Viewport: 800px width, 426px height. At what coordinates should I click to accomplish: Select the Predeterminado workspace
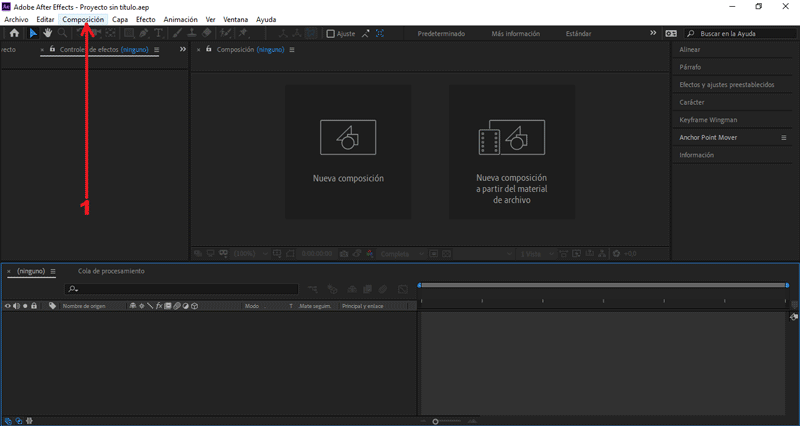pos(441,34)
